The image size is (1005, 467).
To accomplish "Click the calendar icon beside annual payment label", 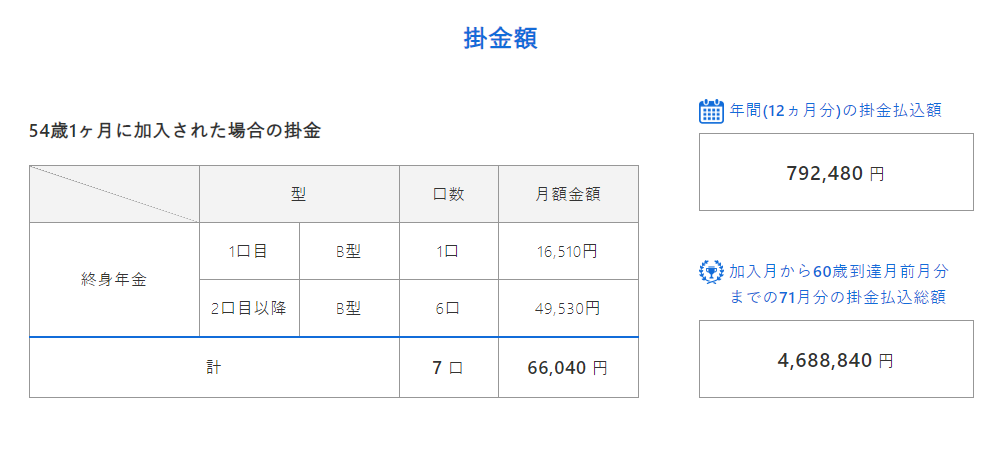I will point(711,111).
